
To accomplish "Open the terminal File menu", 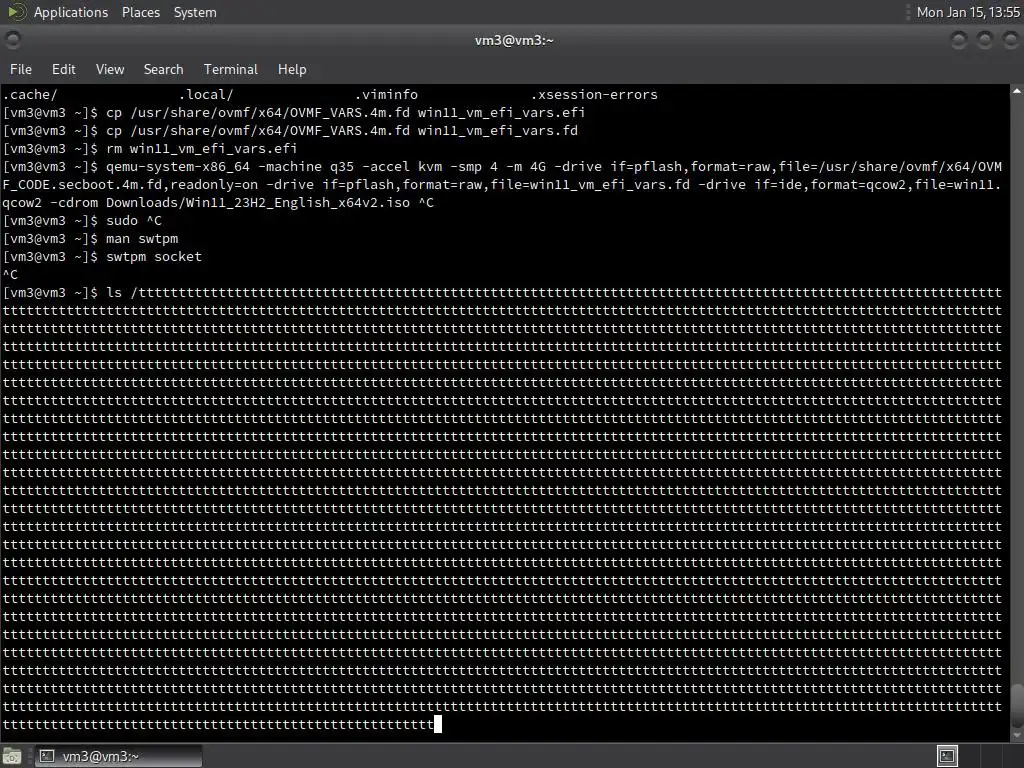I will (21, 69).
